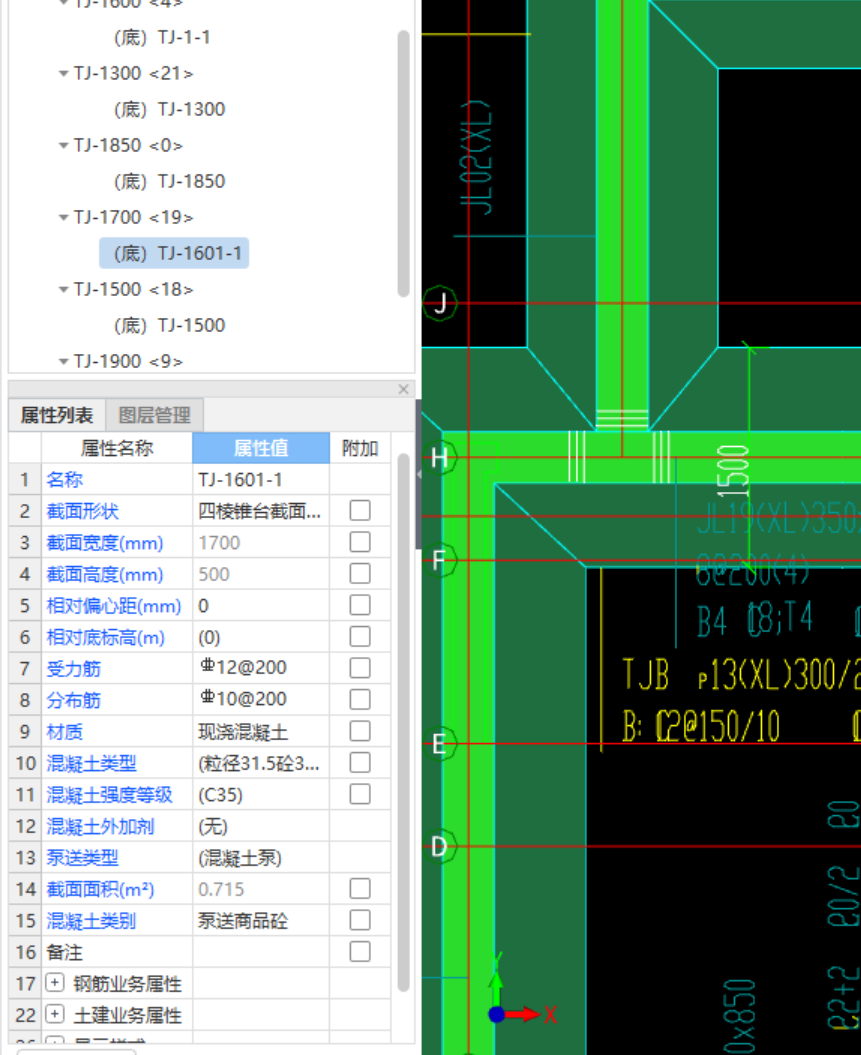The image size is (861, 1055).
Task: Click the 泵送类型 property link
Action: click(x=83, y=858)
